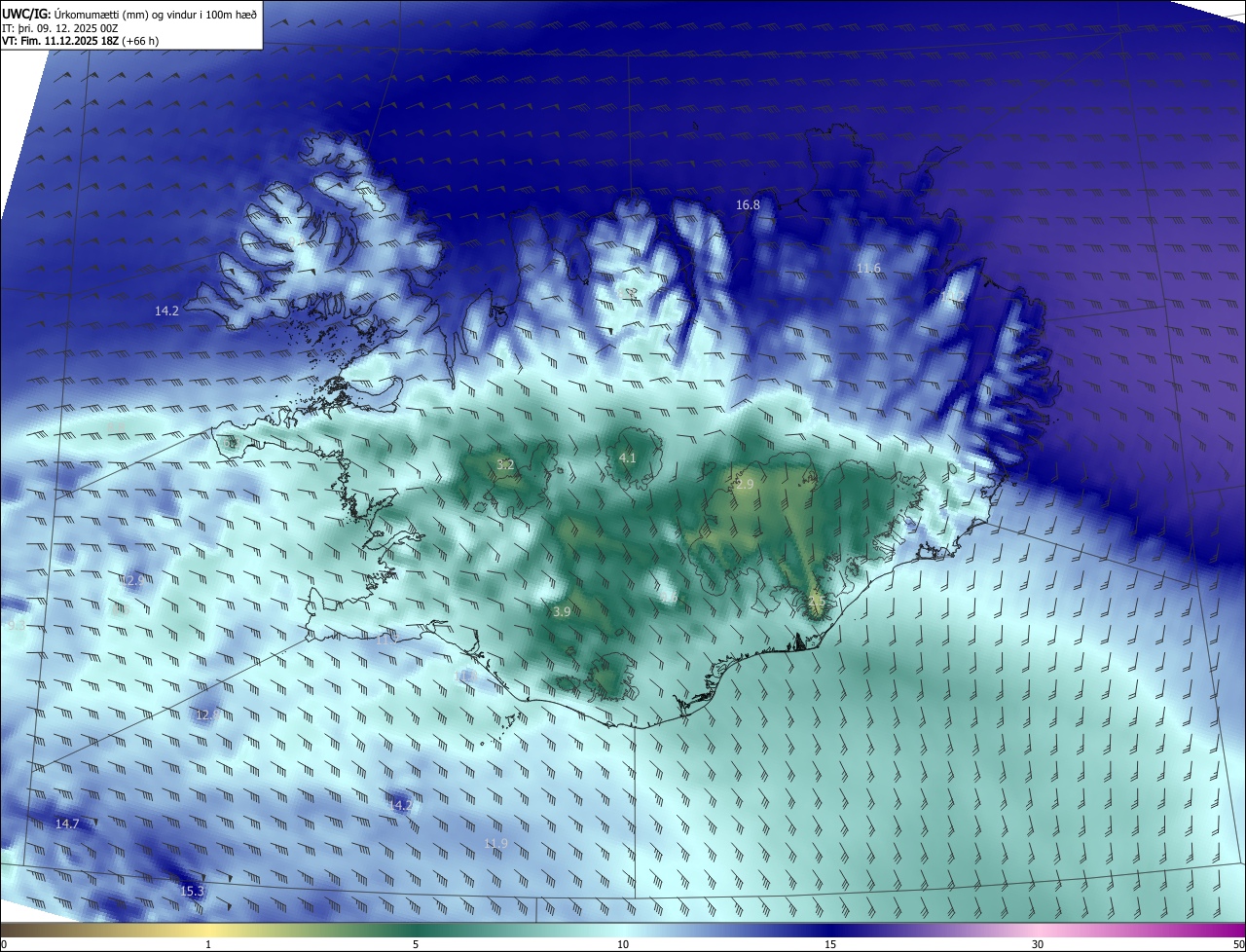The width and height of the screenshot is (1246, 952).
Task: Click the 2.9 value on the large glacier
Action: point(745,483)
